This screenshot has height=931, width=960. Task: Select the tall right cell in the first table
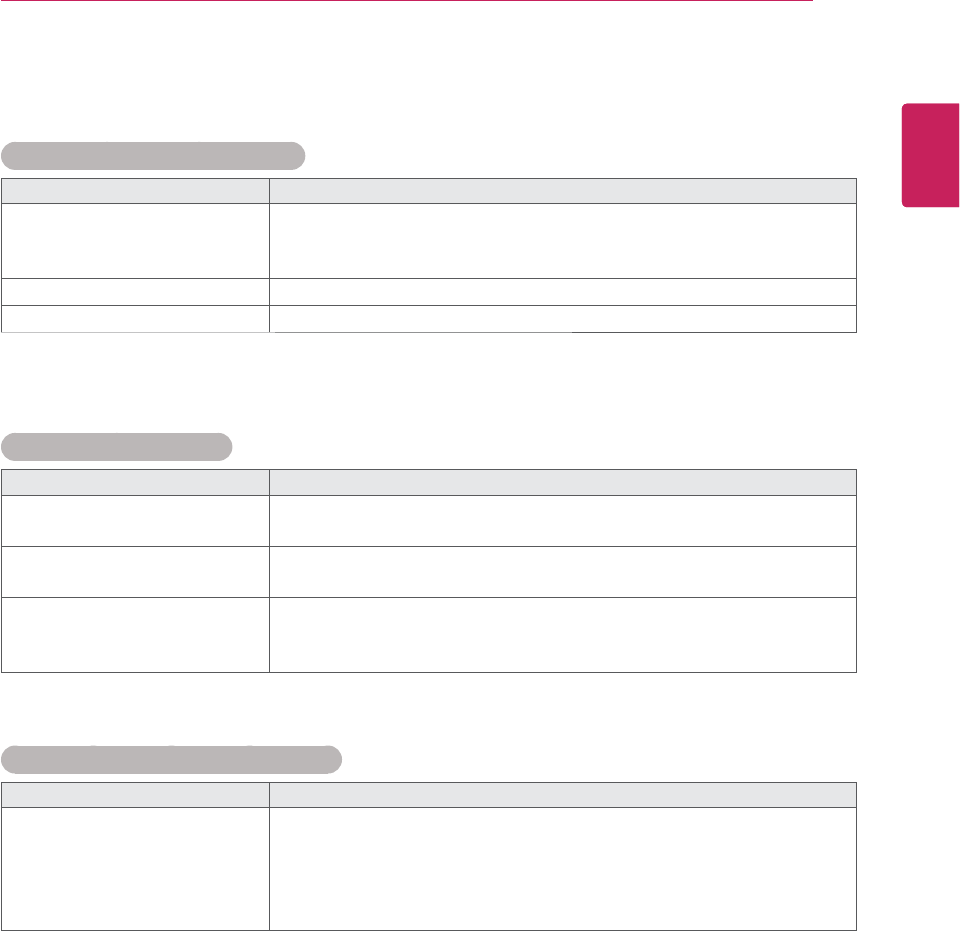coord(563,241)
